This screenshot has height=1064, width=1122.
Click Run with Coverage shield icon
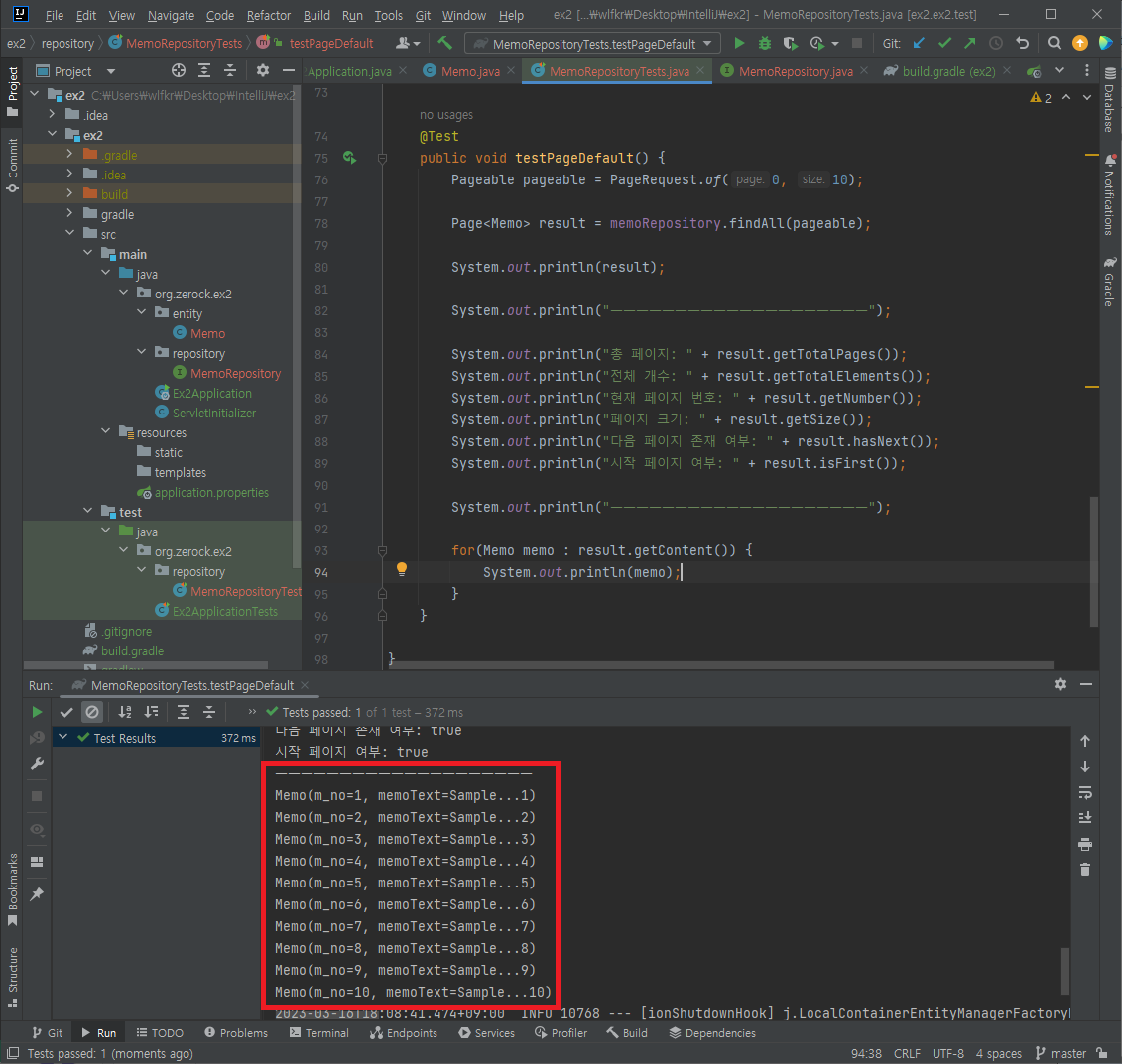click(x=790, y=43)
